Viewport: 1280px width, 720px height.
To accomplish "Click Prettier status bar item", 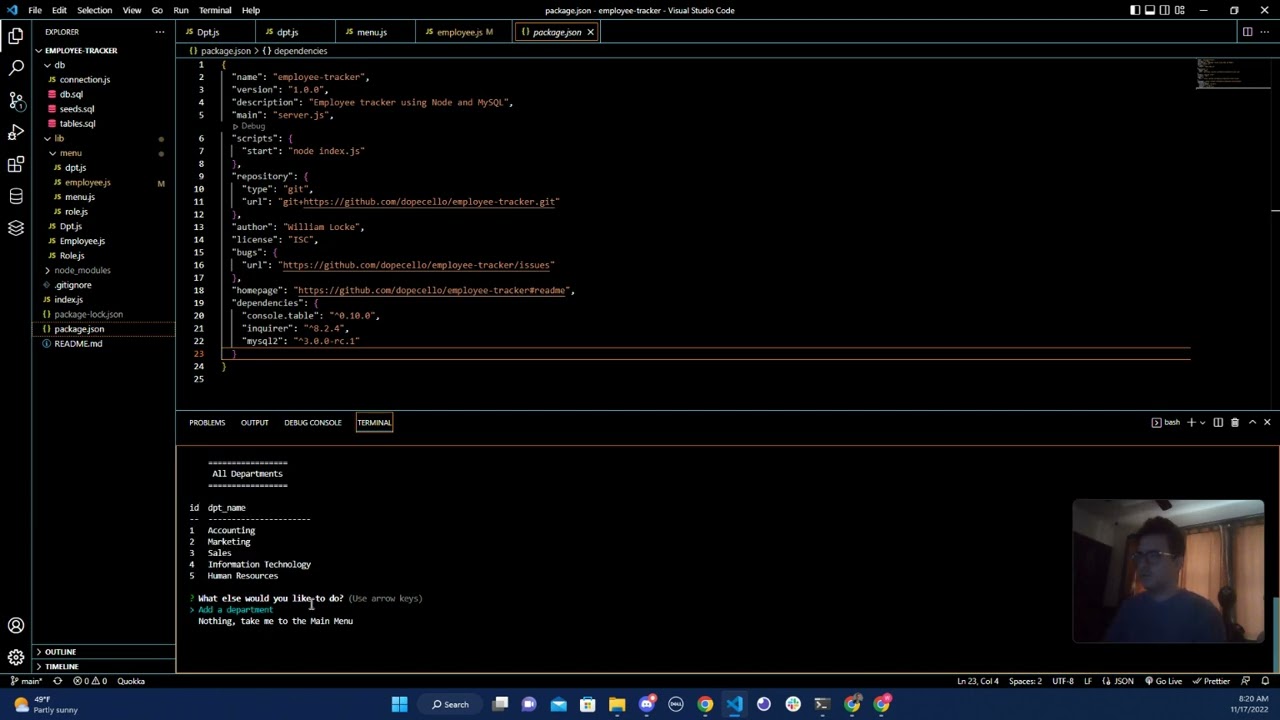I will point(1212,681).
